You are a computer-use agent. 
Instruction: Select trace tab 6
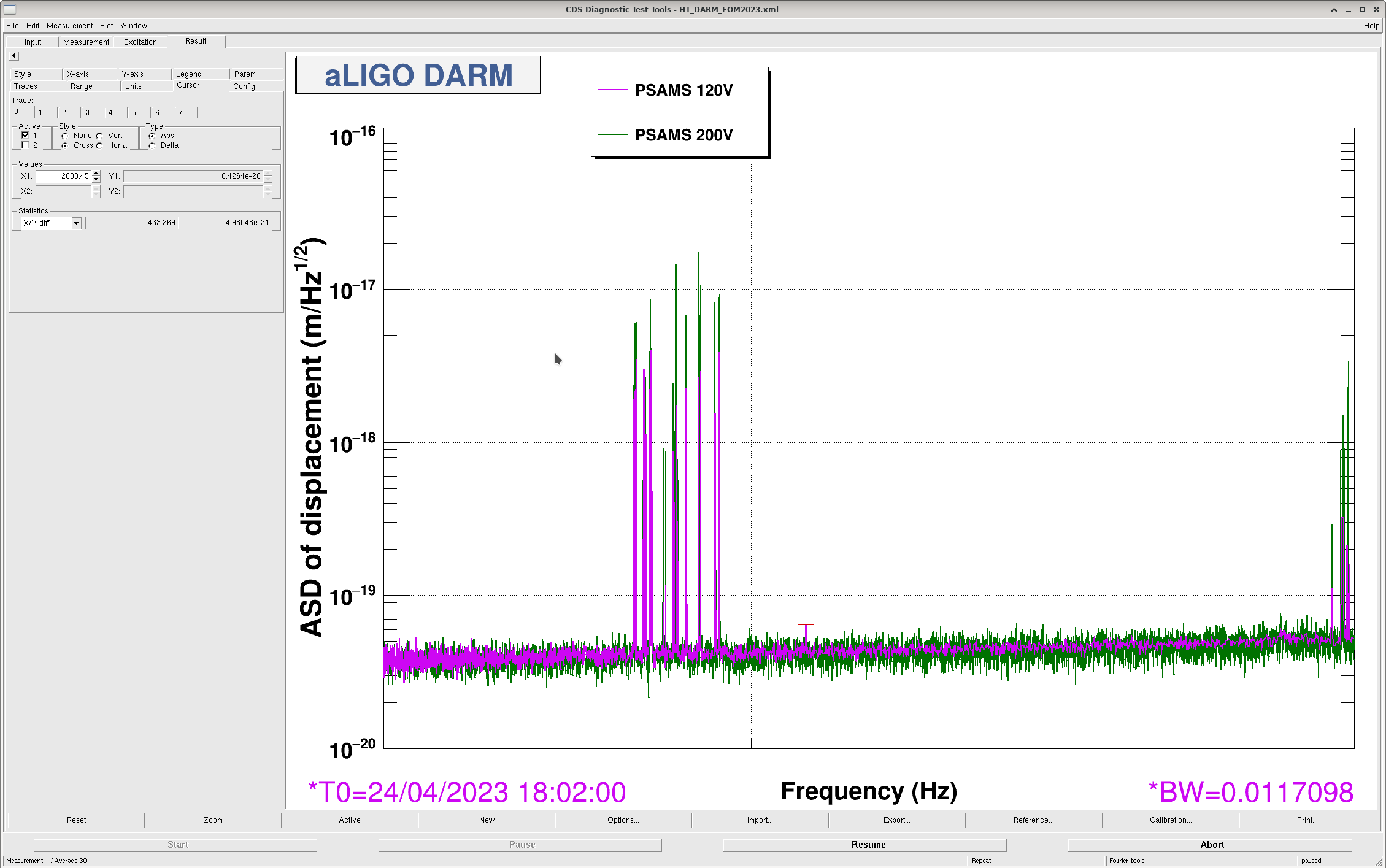coord(163,113)
